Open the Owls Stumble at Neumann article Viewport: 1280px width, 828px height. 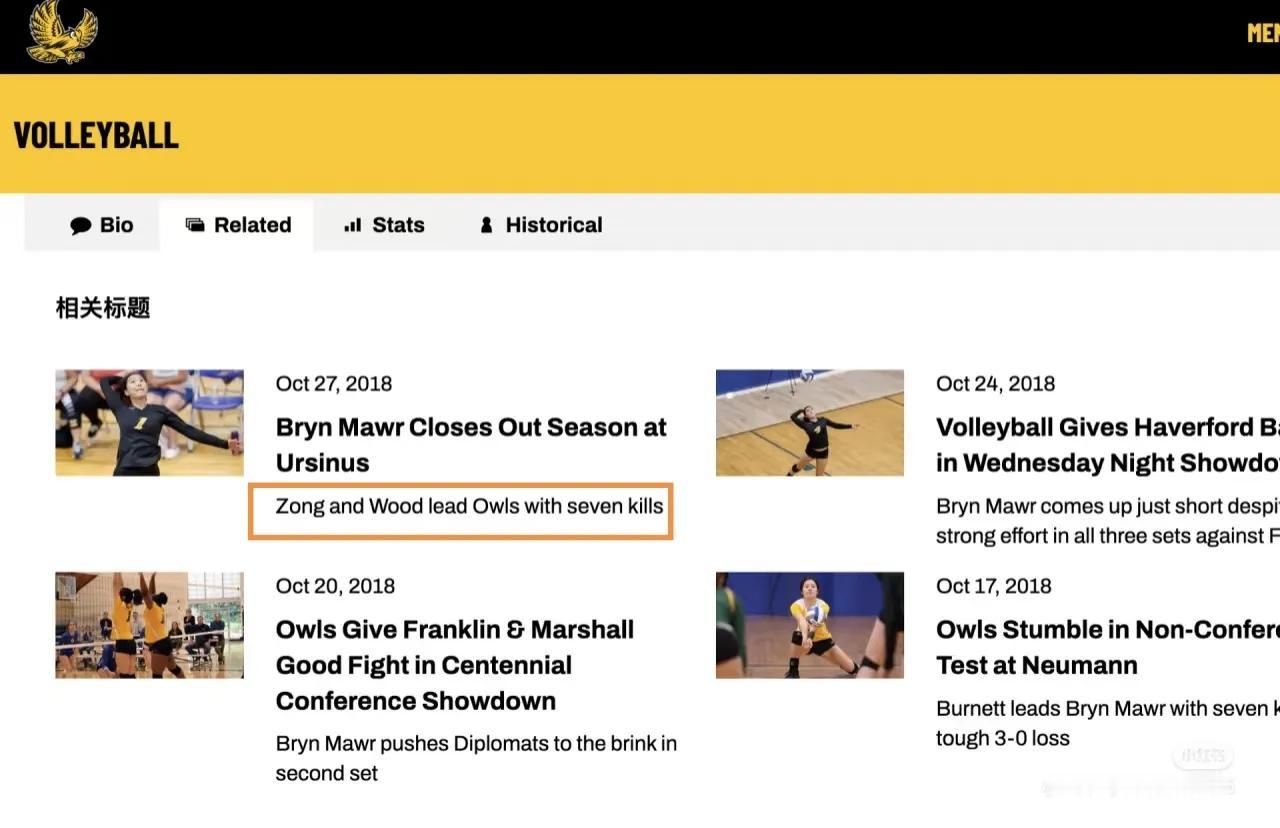tap(1108, 647)
